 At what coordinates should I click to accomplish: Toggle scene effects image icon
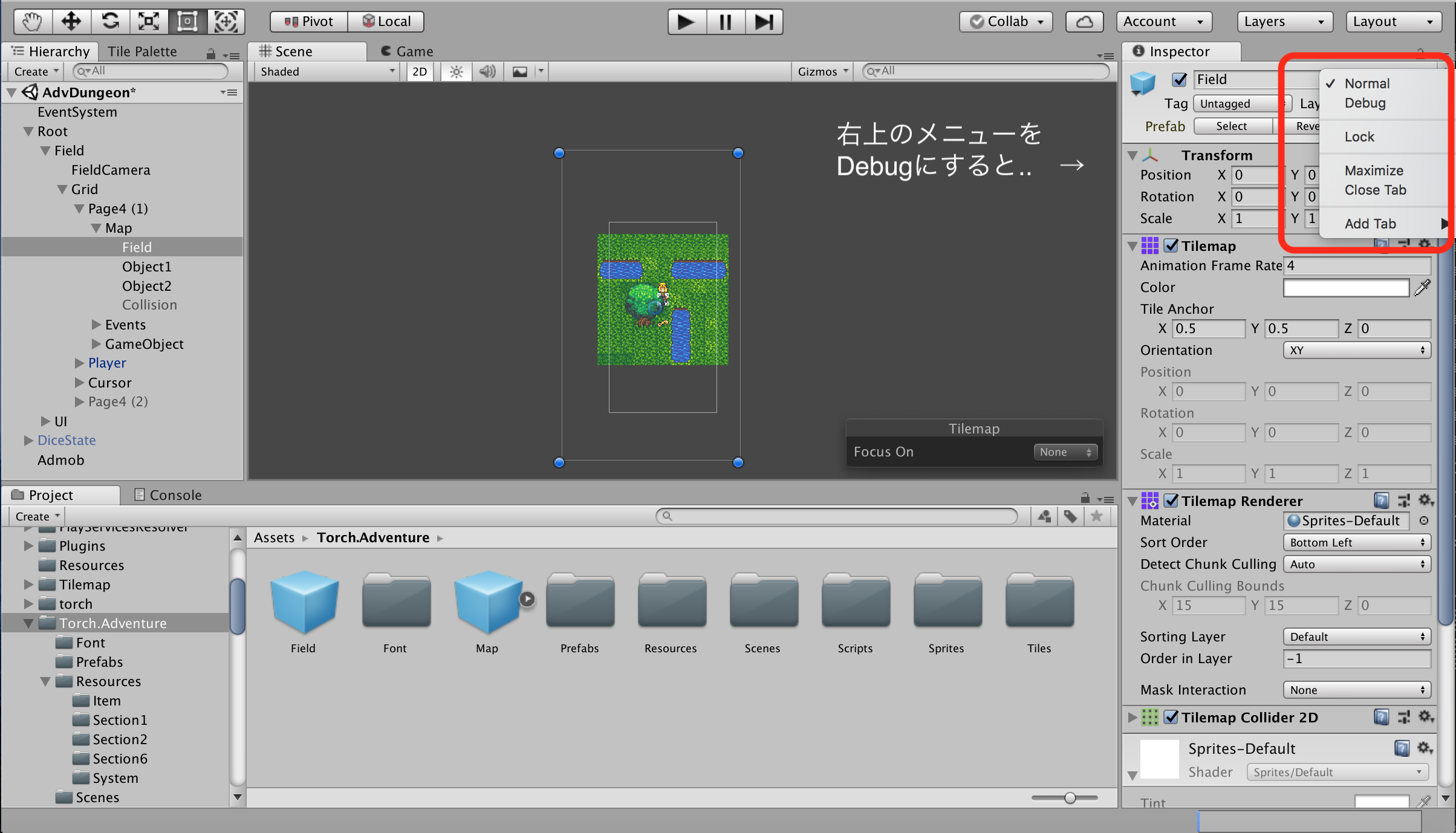click(519, 71)
